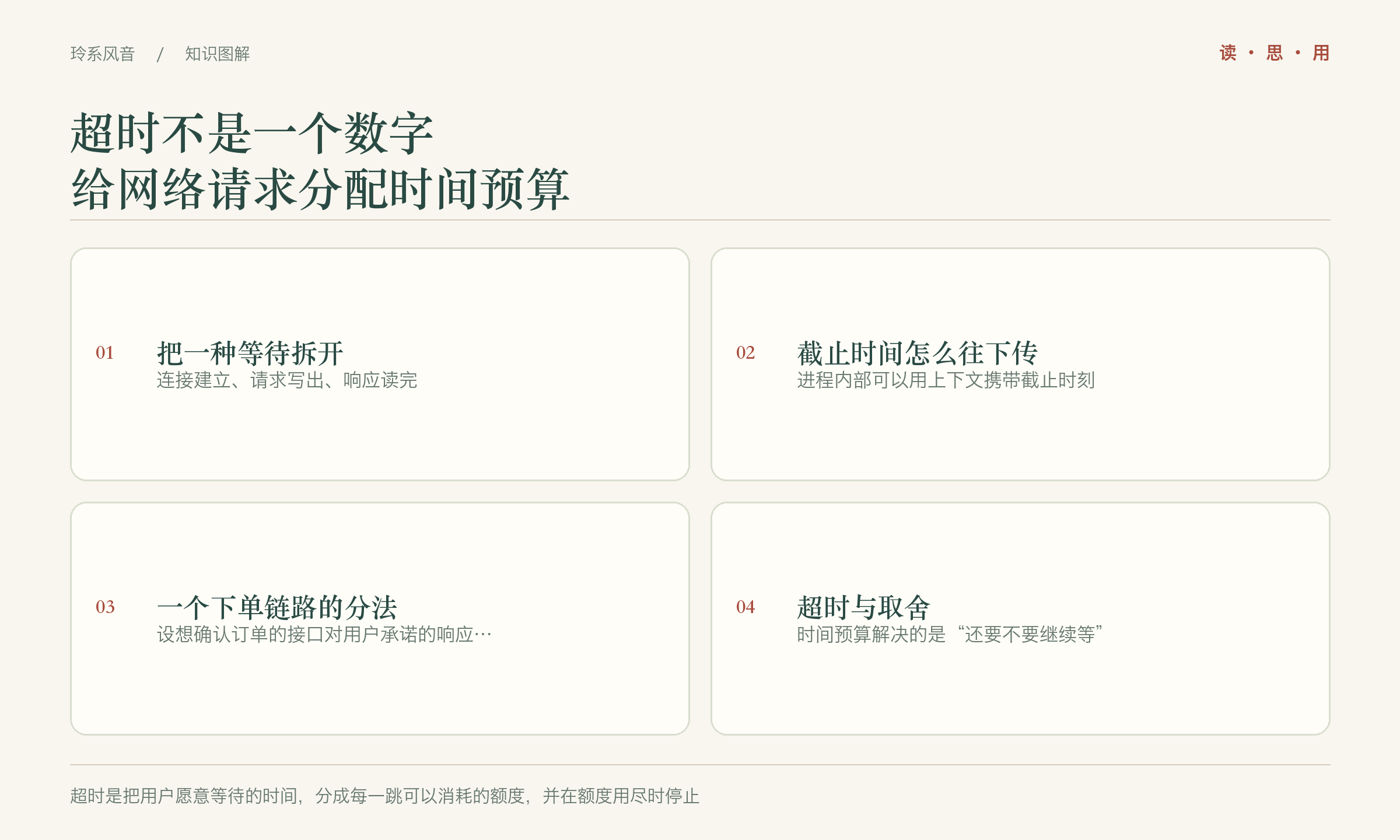
Task: Click the number 04 label
Action: coord(745,607)
